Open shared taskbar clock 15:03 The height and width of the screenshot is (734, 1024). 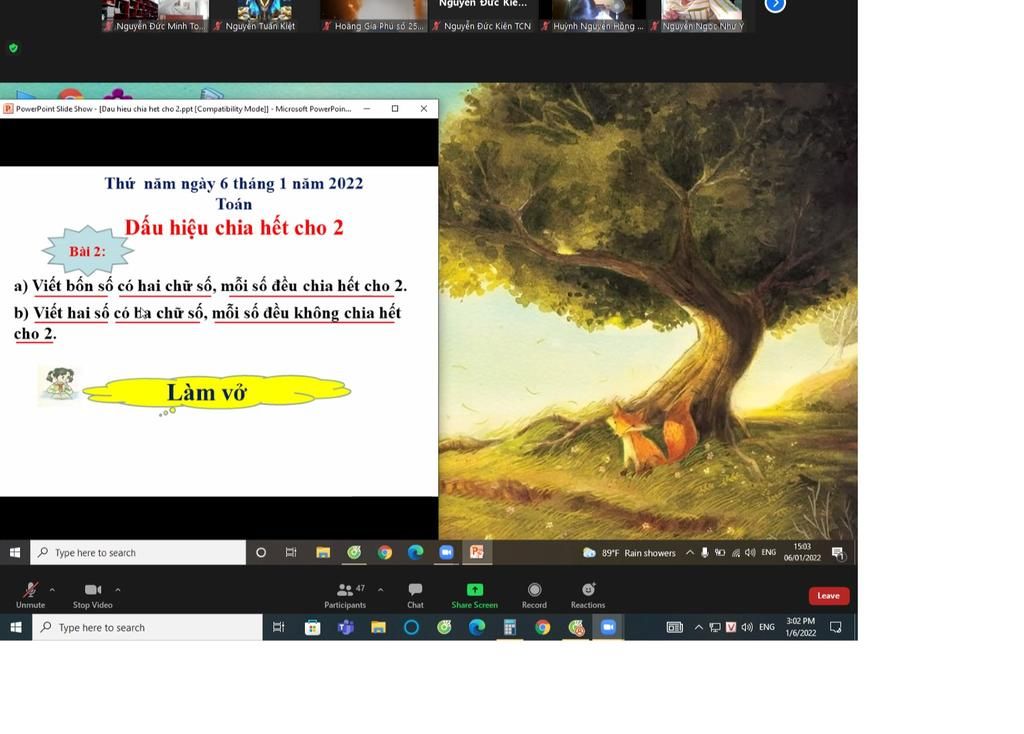(x=802, y=552)
